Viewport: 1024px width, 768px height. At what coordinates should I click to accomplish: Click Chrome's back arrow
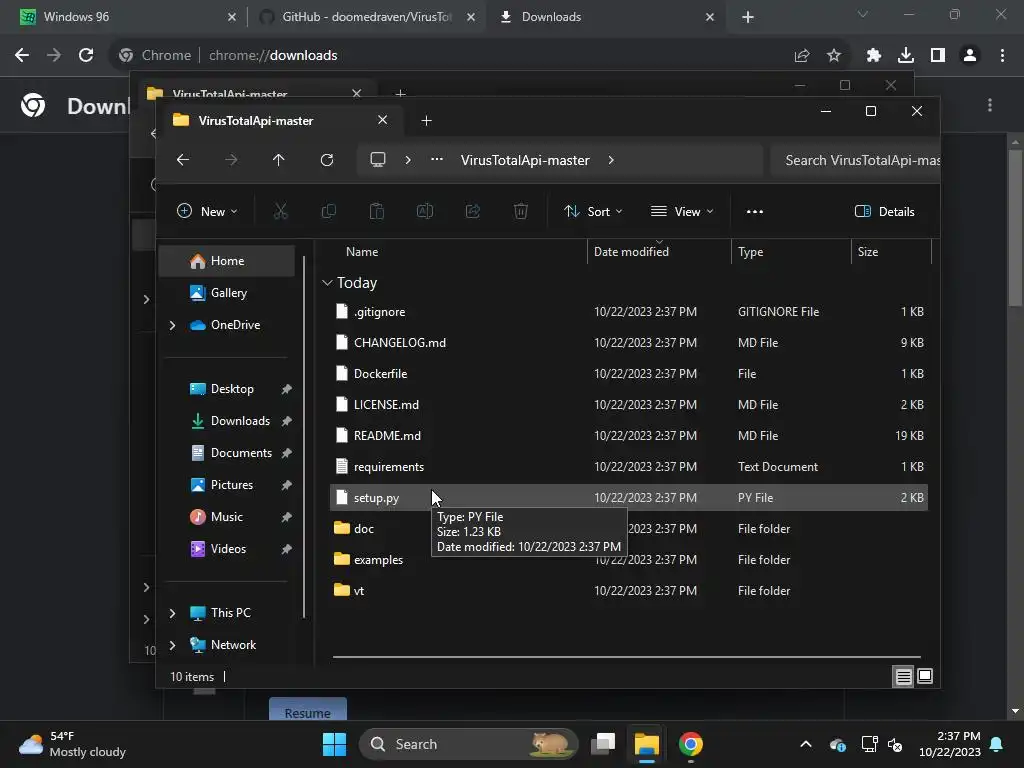coord(22,56)
